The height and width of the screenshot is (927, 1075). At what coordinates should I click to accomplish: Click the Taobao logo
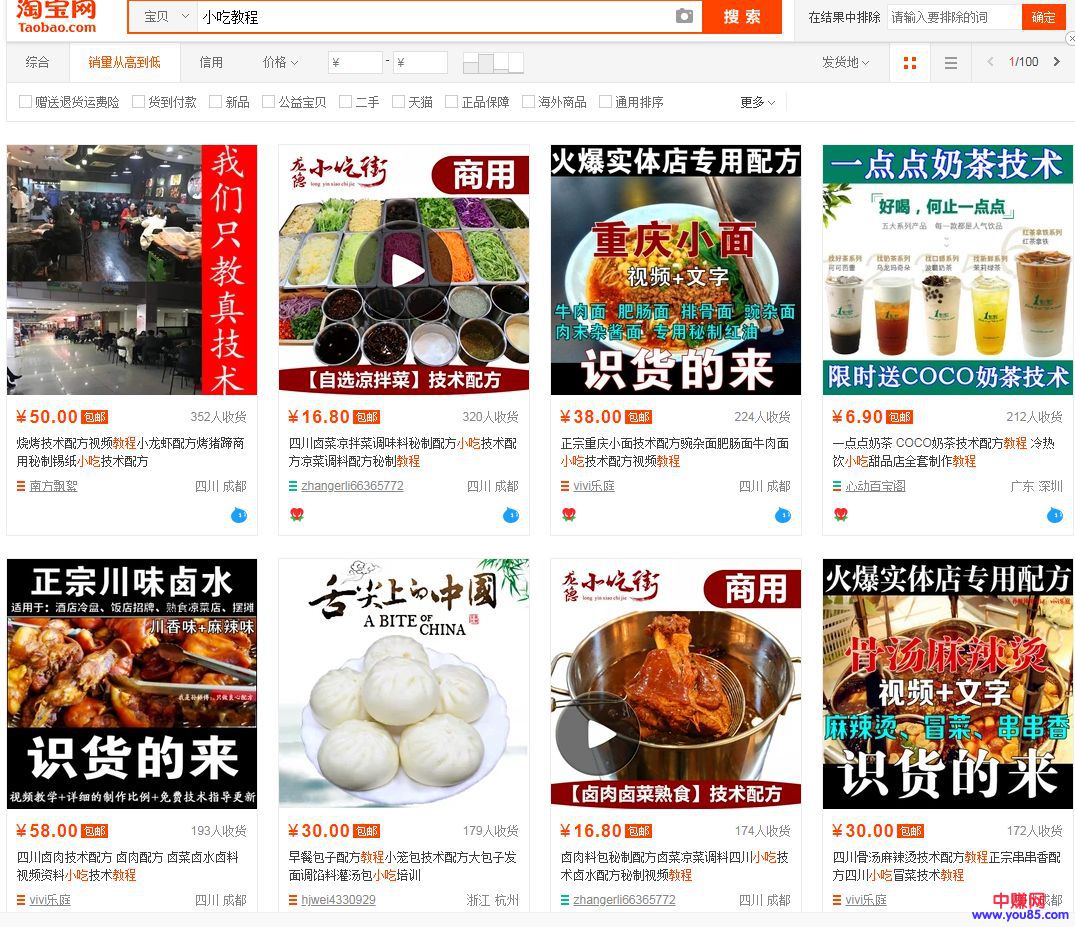(57, 17)
